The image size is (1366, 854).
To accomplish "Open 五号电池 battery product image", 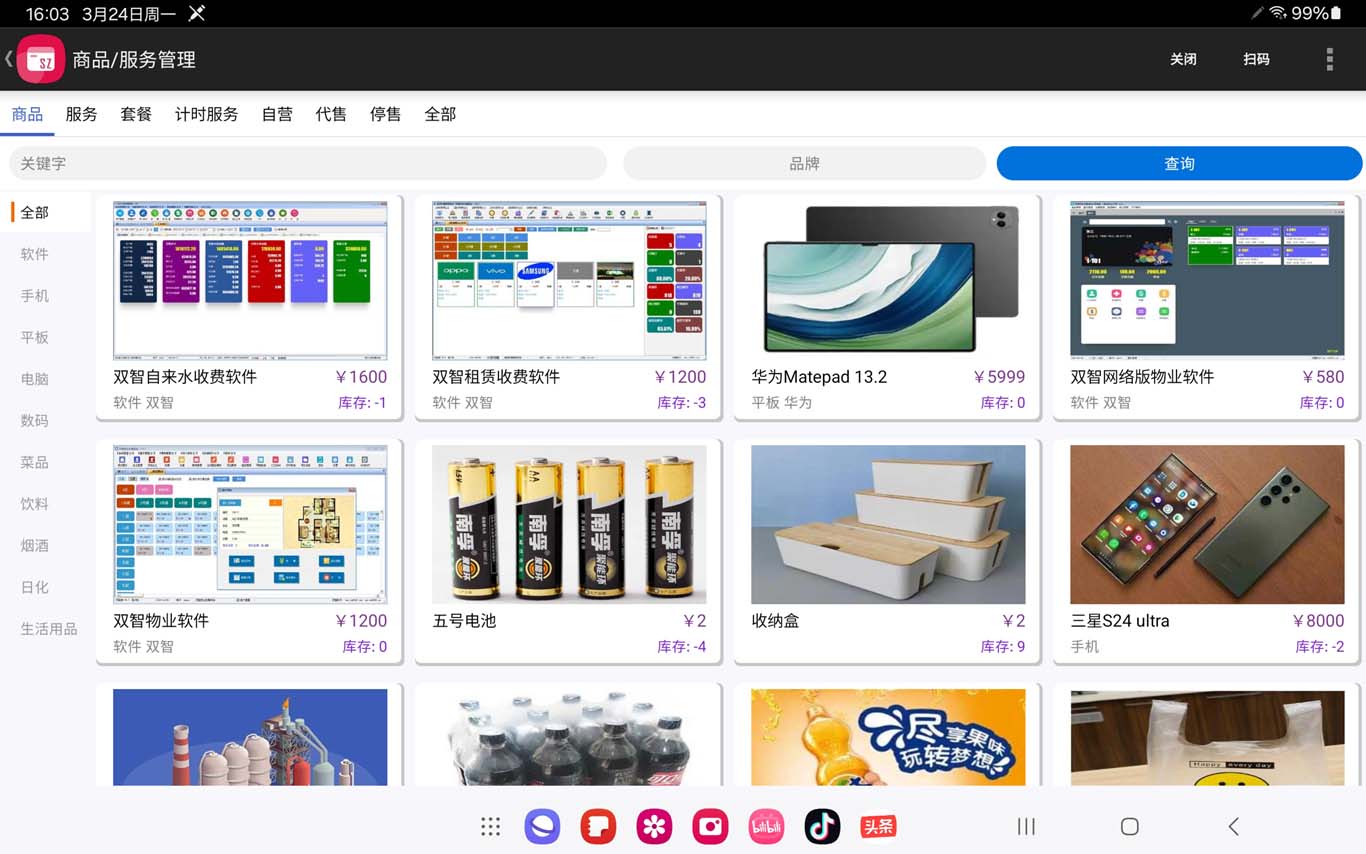I will pyautogui.click(x=569, y=524).
